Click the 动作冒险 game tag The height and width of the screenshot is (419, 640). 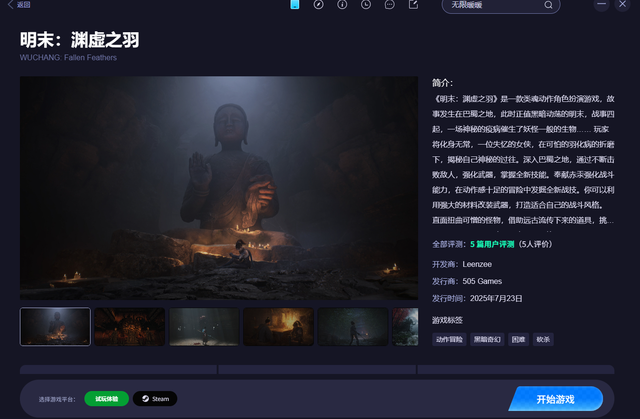449,339
